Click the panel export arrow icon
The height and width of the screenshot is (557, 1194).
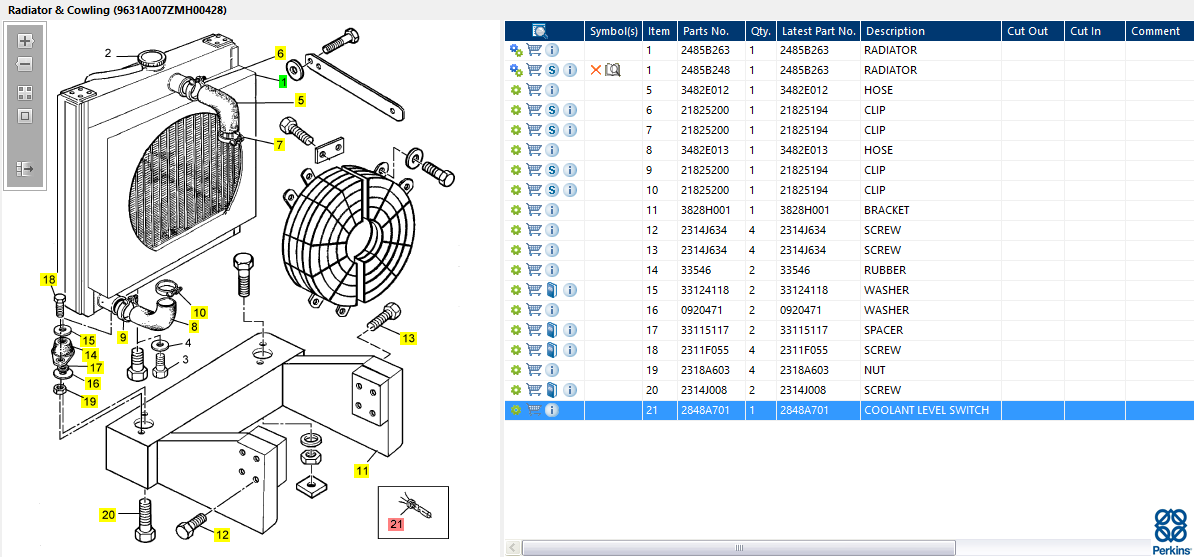point(26,169)
